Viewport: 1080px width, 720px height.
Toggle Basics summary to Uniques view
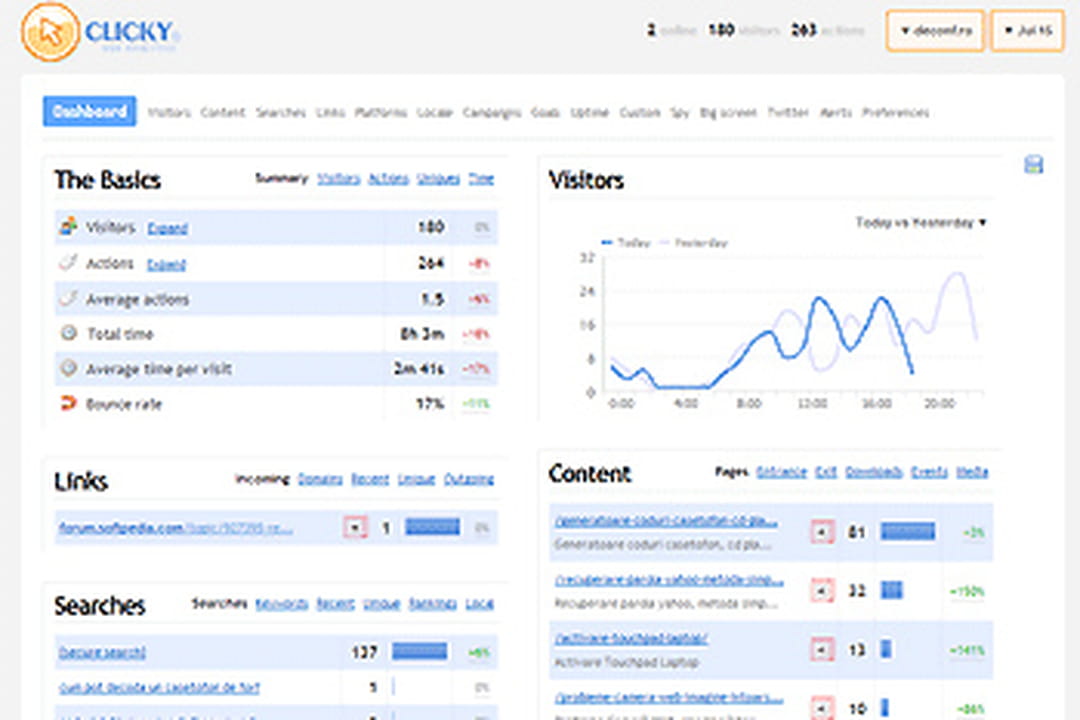click(x=437, y=178)
